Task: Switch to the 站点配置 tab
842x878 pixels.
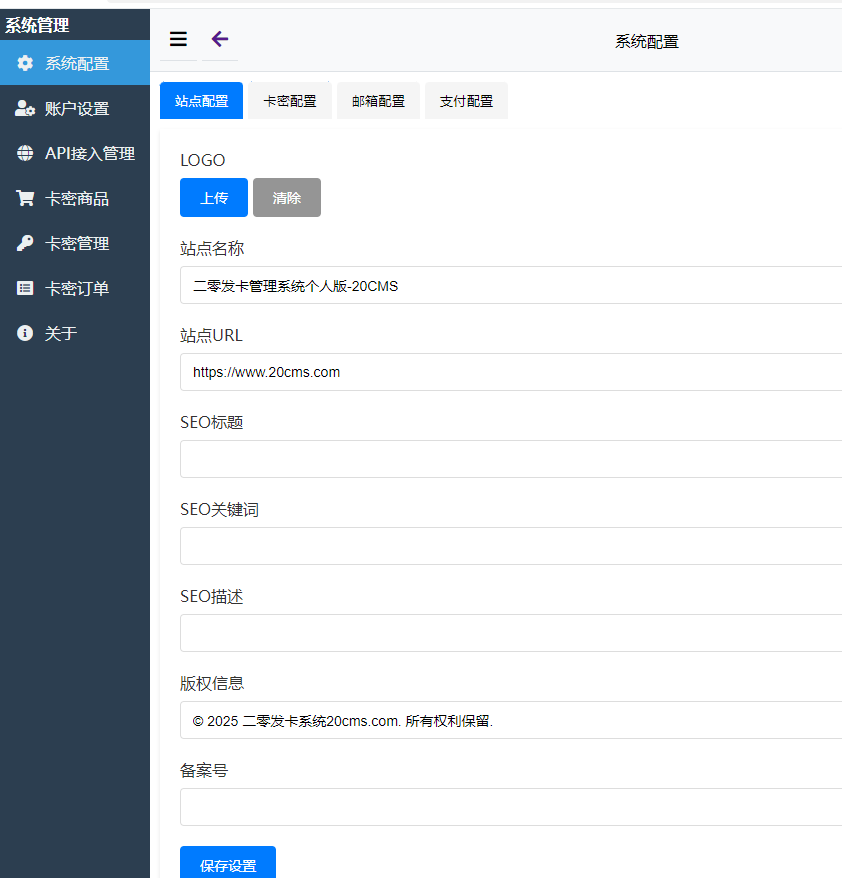Action: coord(202,101)
